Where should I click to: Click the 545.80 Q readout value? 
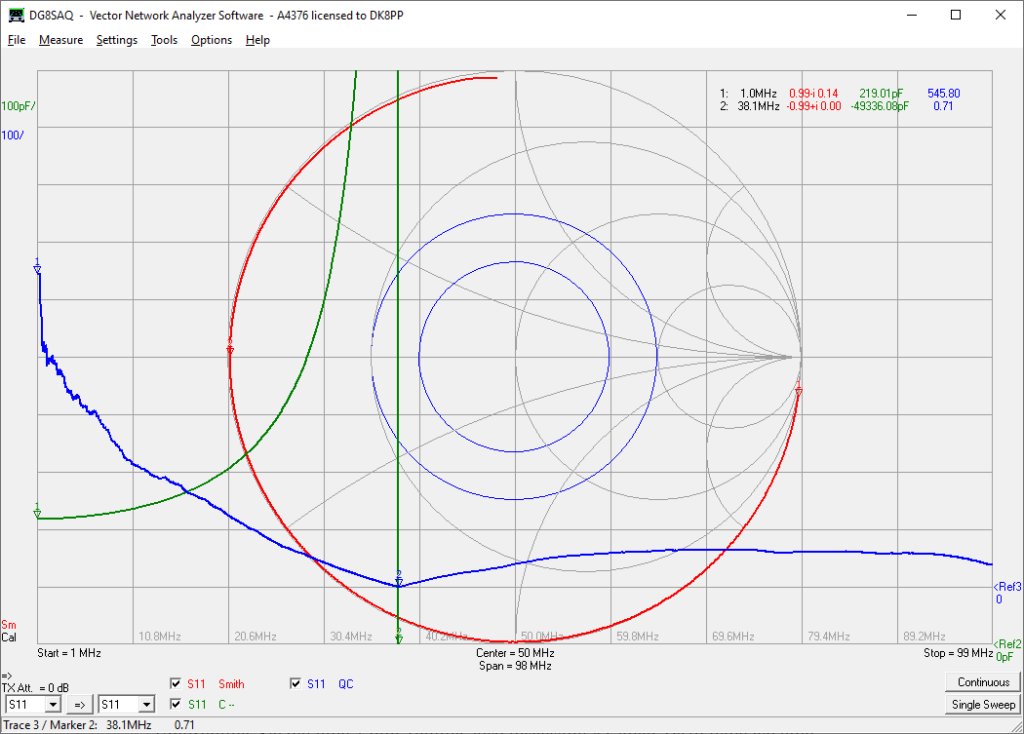[x=944, y=93]
